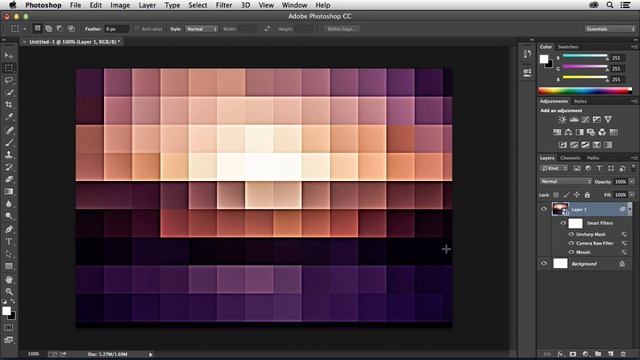Select the Clone Stamp tool
The image size is (640, 360).
9,155
